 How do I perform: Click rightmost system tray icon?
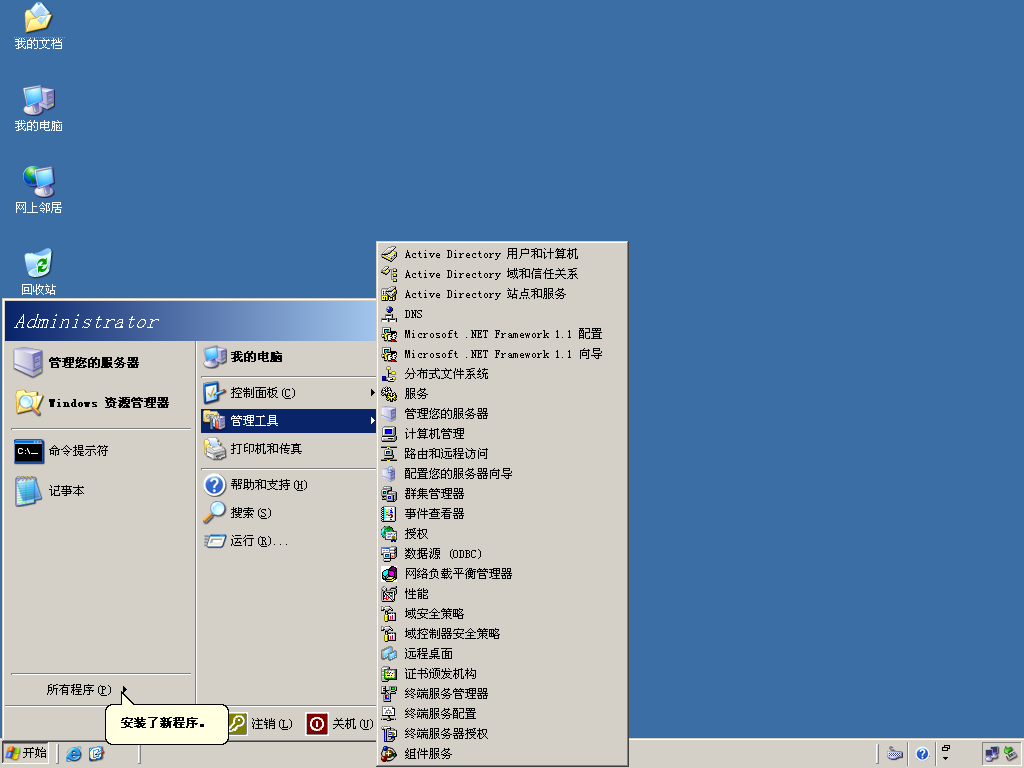pyautogui.click(x=1011, y=754)
